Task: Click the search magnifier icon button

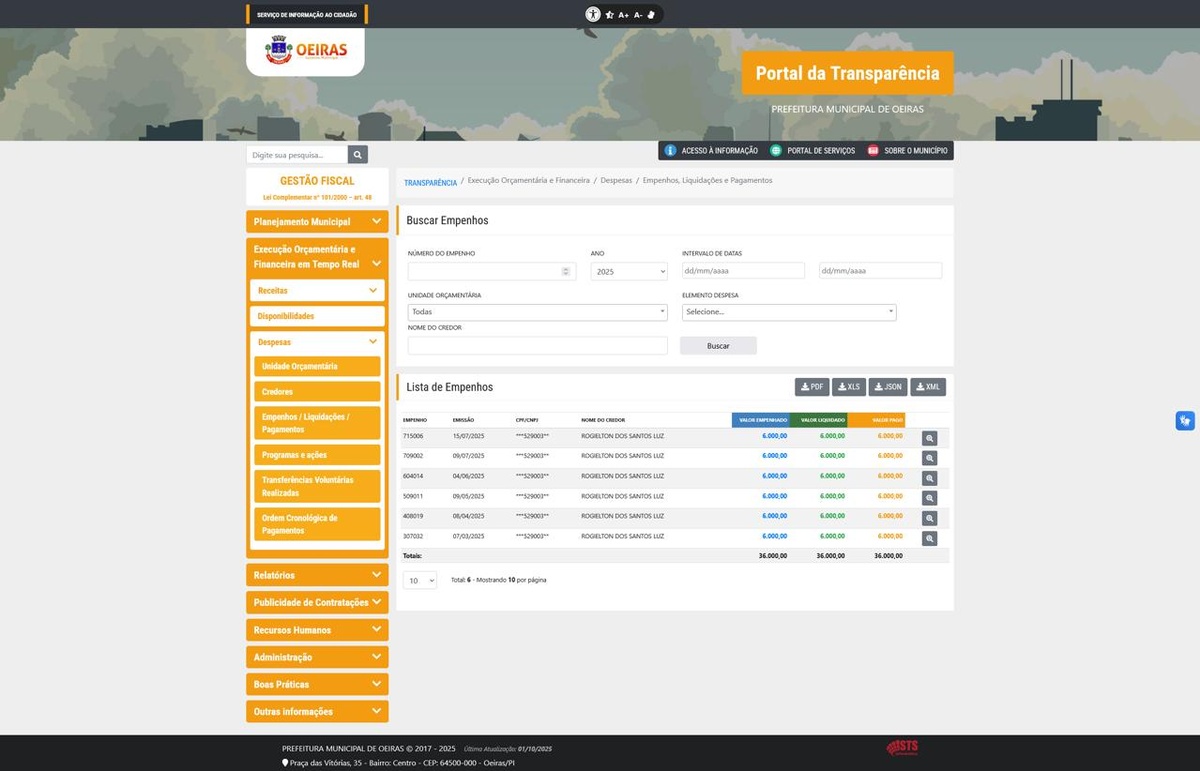Action: (358, 155)
